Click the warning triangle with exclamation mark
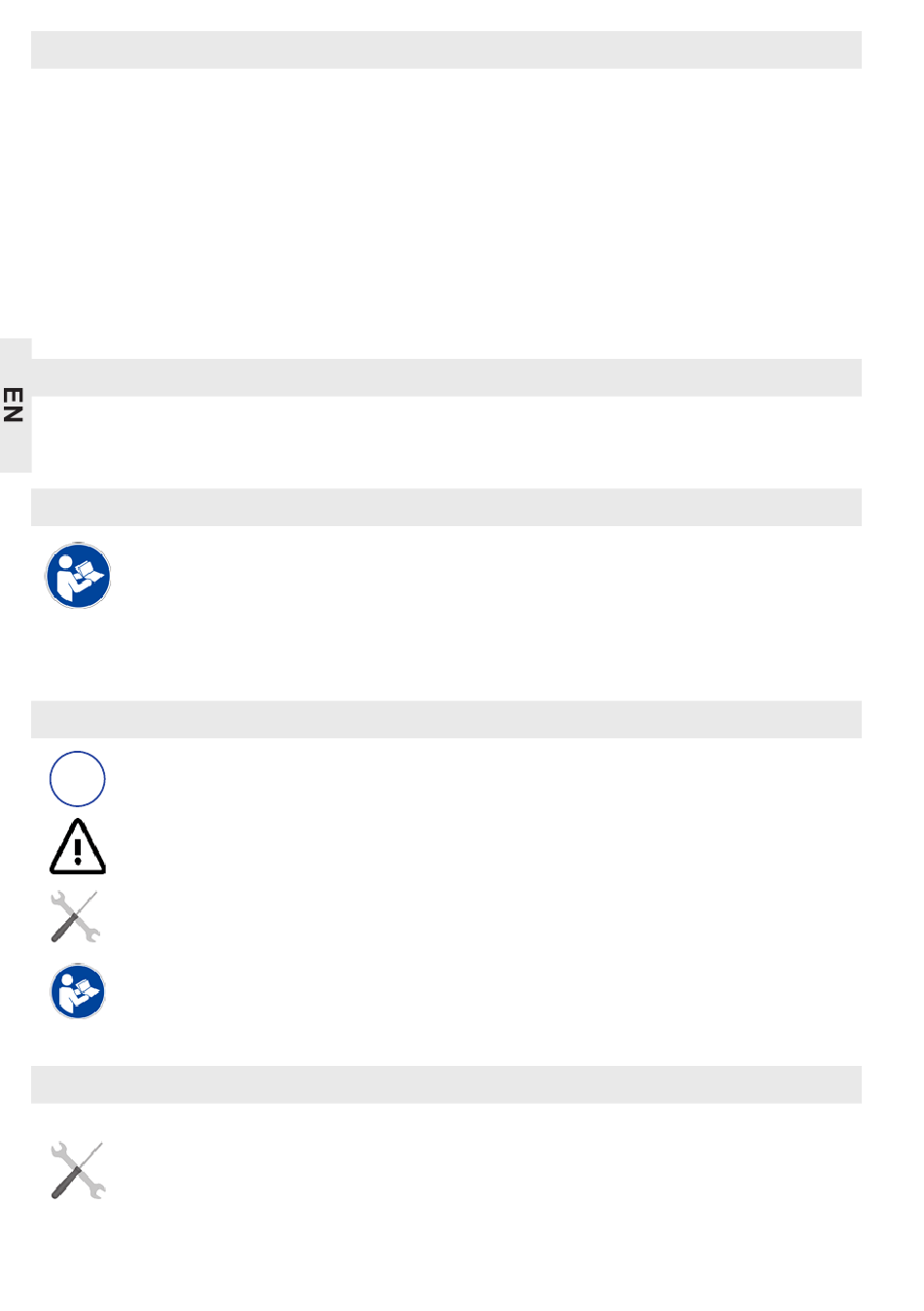The width and height of the screenshot is (924, 1311). pos(78,846)
